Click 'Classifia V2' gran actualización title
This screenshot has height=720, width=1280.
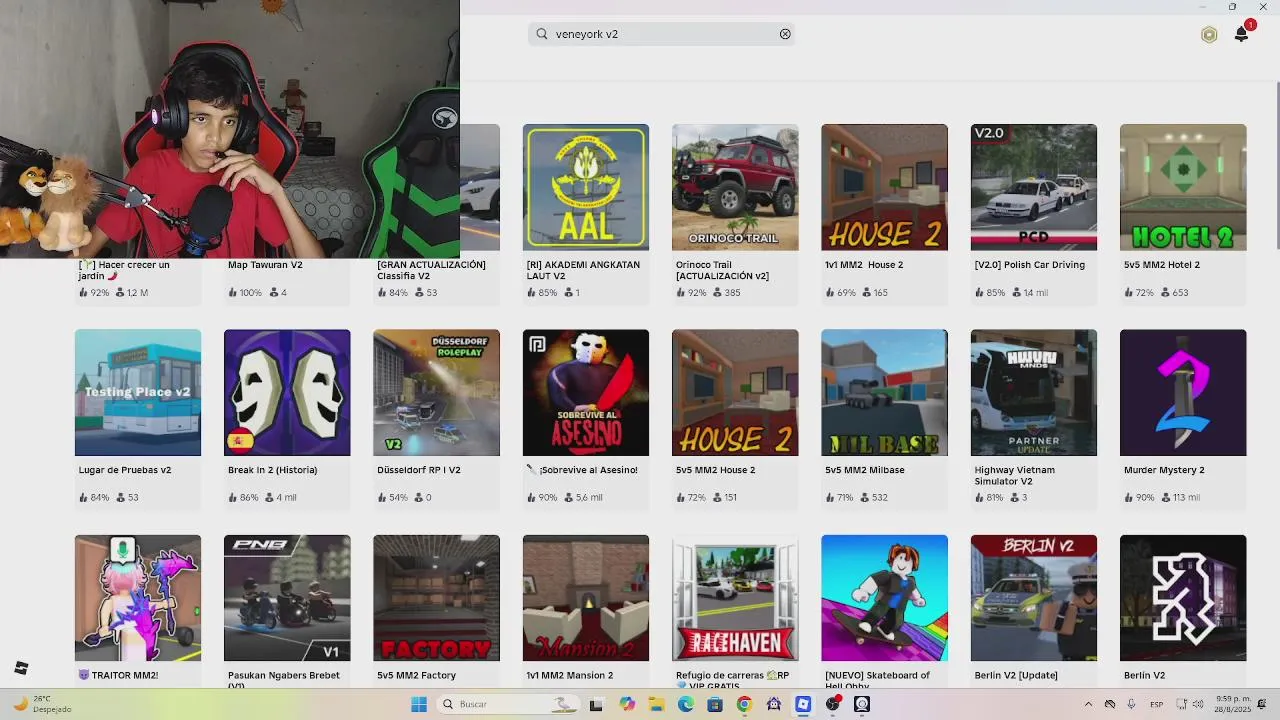click(431, 270)
